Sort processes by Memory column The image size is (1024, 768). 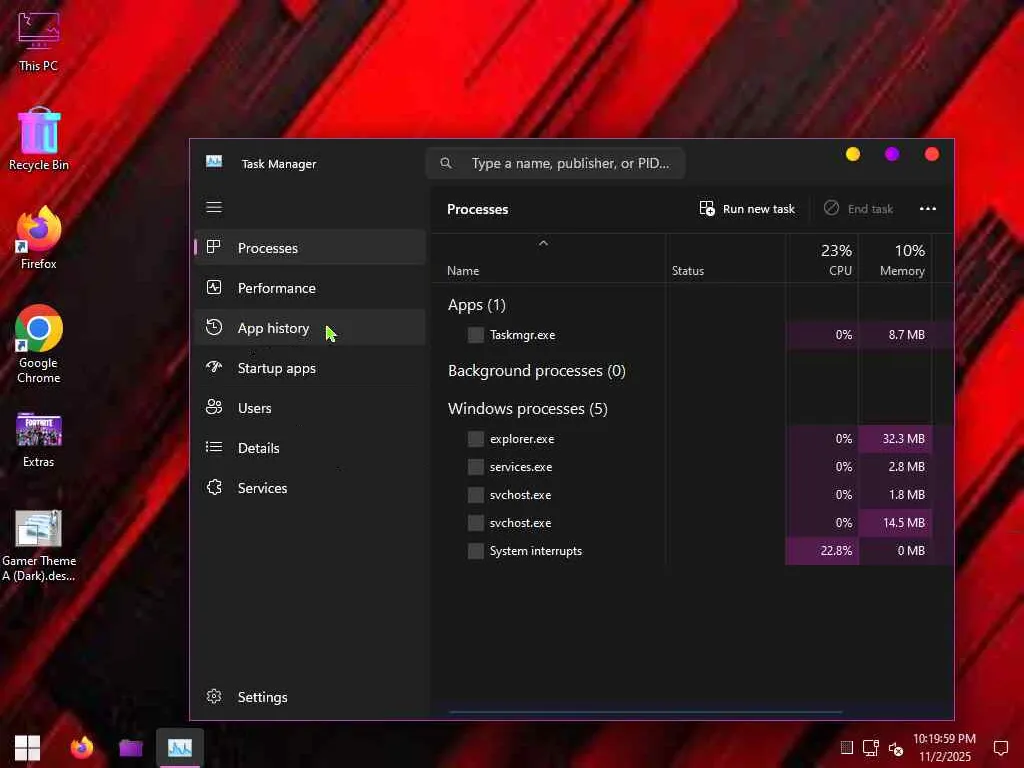pos(895,259)
